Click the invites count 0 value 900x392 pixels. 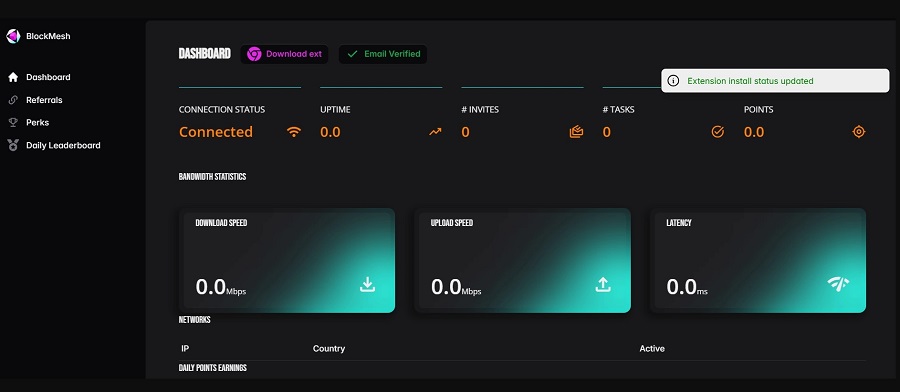(x=465, y=132)
